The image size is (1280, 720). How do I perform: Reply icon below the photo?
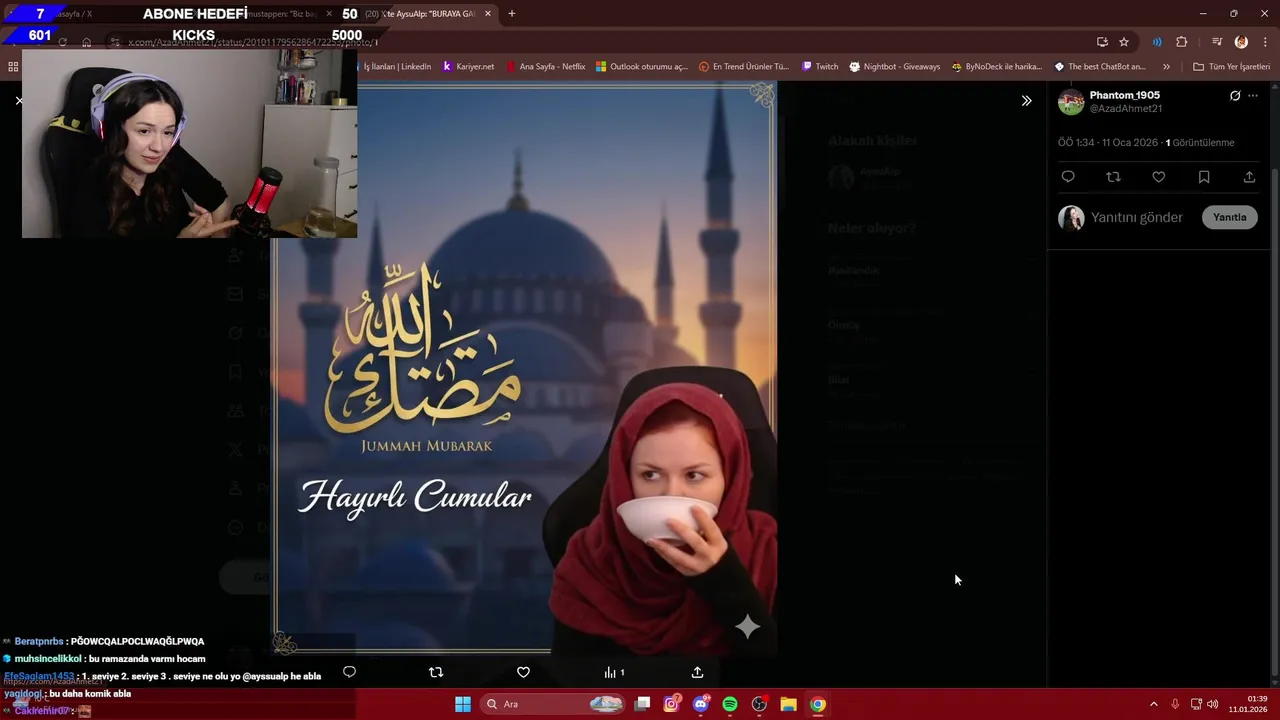tap(349, 672)
